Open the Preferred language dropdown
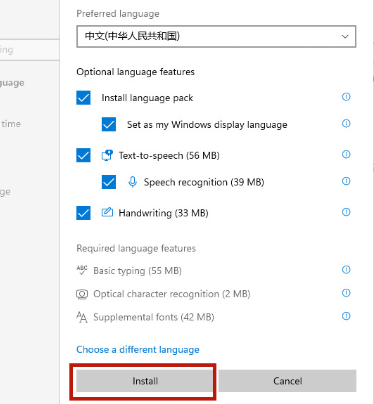The height and width of the screenshot is (404, 374). click(216, 36)
